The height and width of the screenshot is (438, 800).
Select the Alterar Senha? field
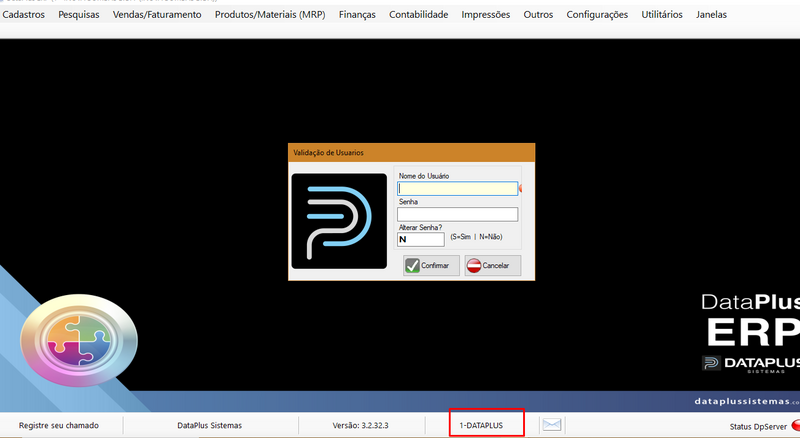point(421,239)
